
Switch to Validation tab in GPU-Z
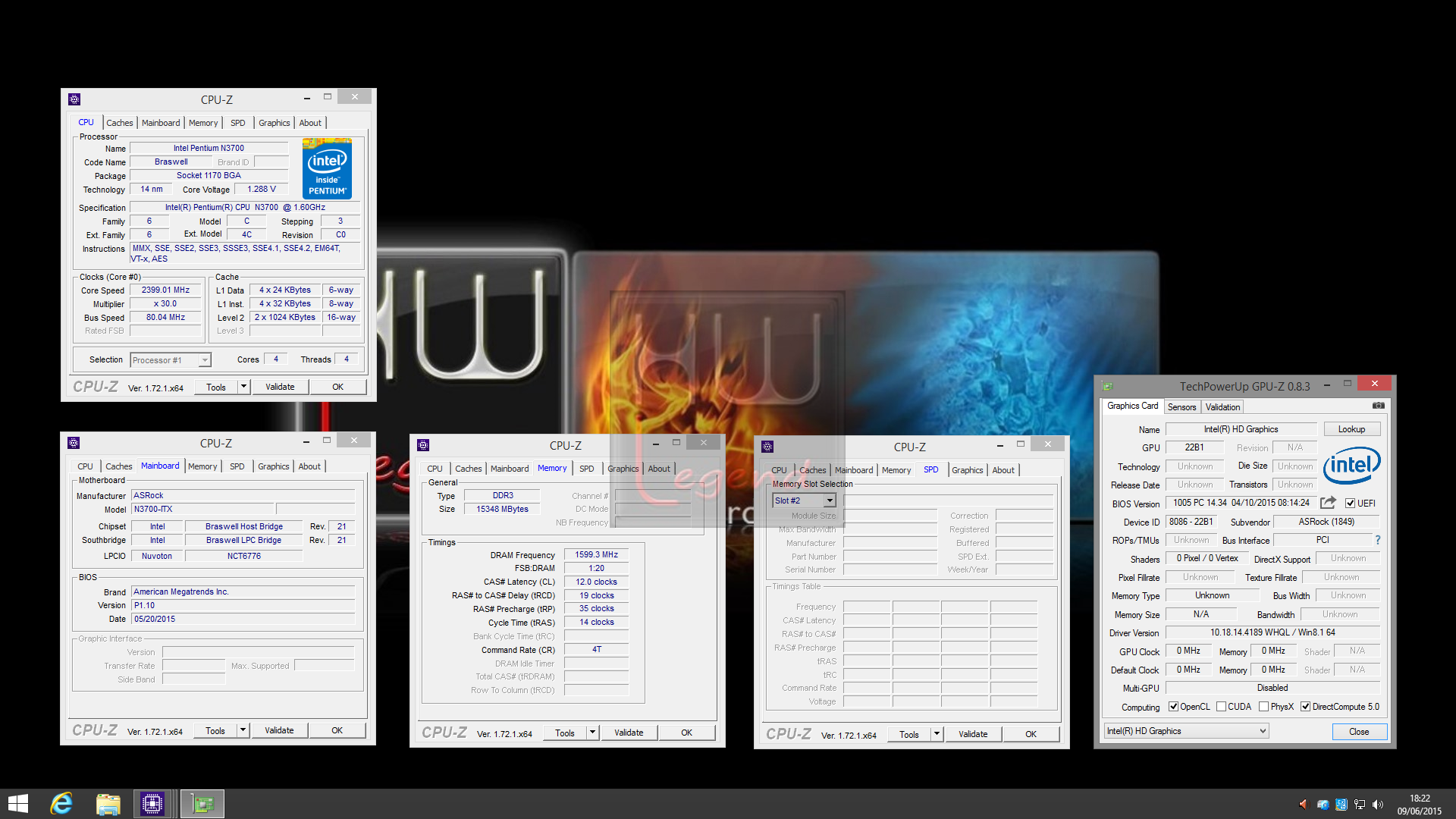coord(1222,407)
